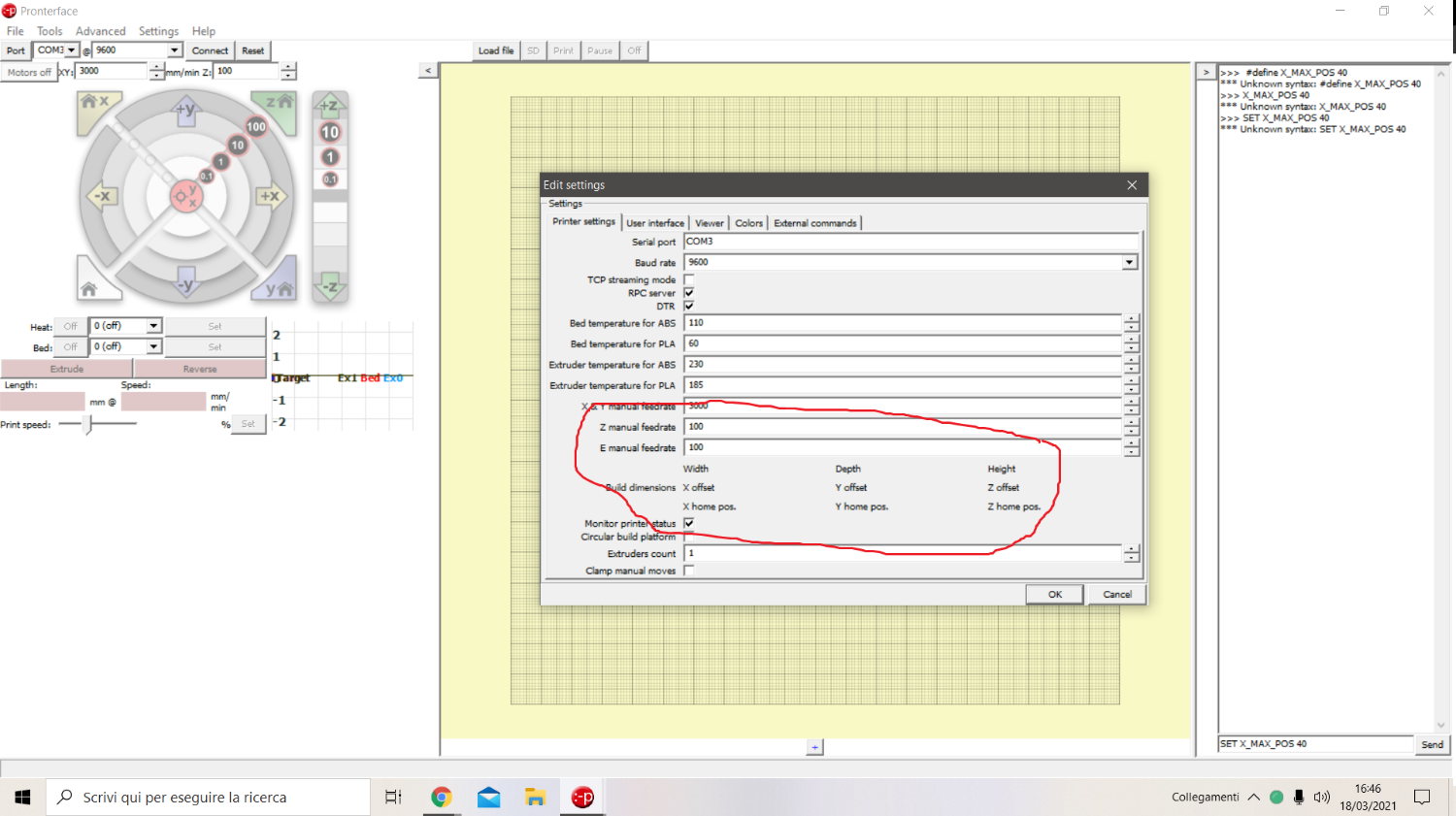Enable Clamp manual moves checkbox

click(689, 571)
